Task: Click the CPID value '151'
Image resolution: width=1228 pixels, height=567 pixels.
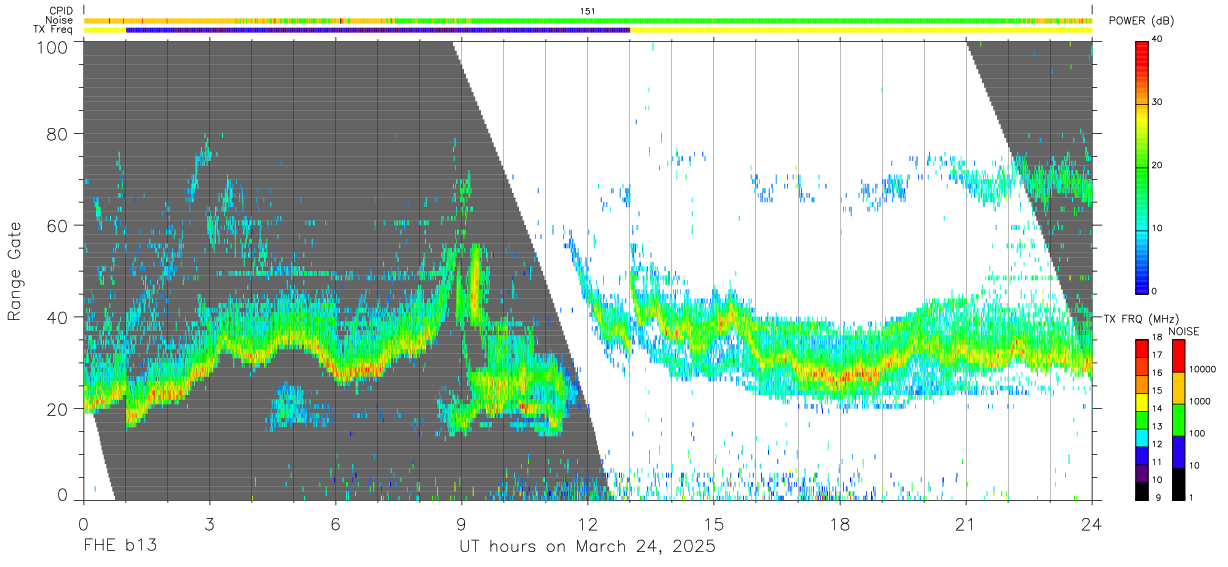Action: [587, 11]
